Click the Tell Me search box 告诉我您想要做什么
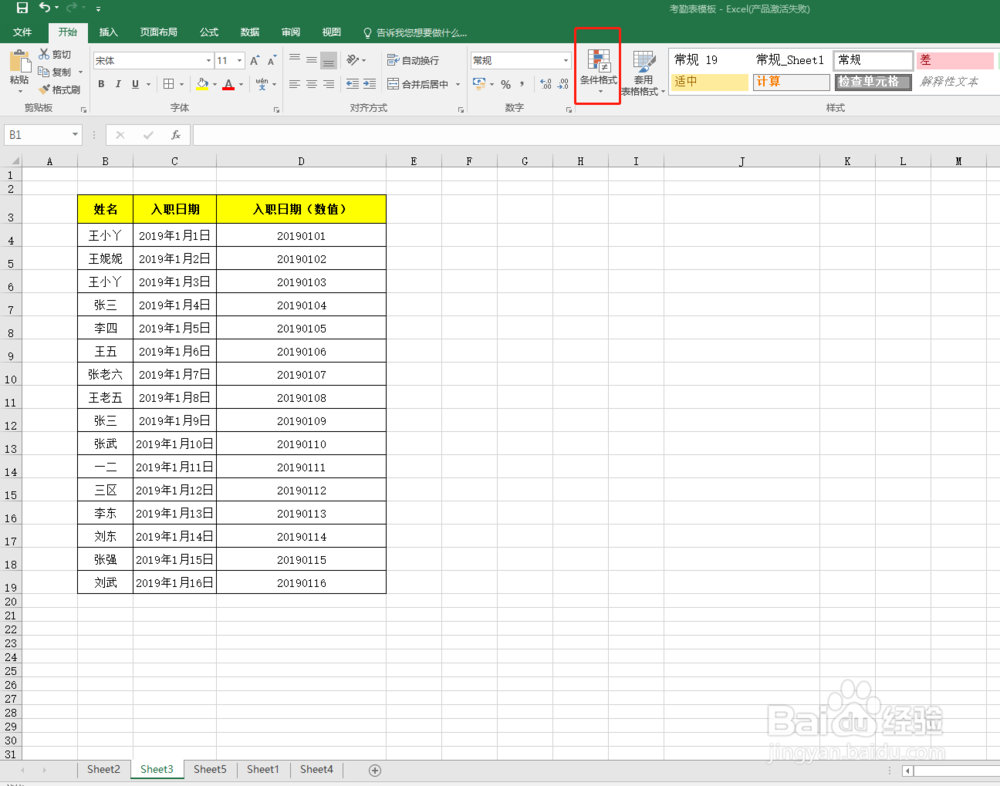 [x=415, y=33]
